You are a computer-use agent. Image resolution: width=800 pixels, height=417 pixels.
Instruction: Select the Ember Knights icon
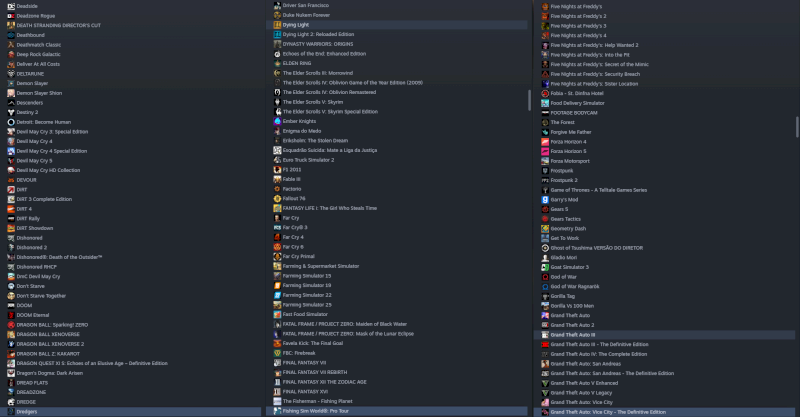pos(277,121)
